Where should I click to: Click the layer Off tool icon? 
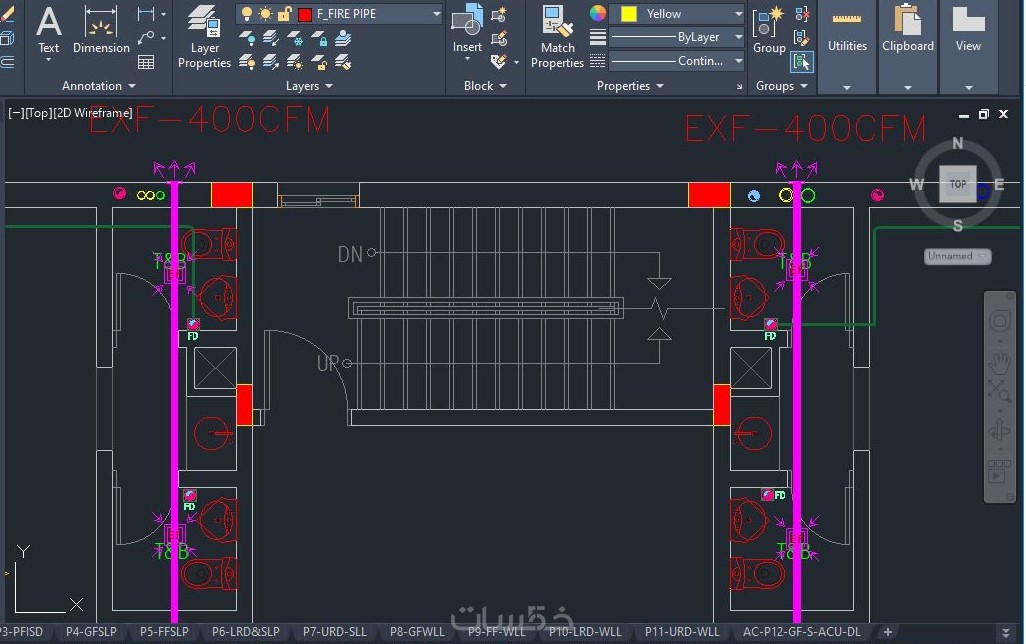(247, 39)
